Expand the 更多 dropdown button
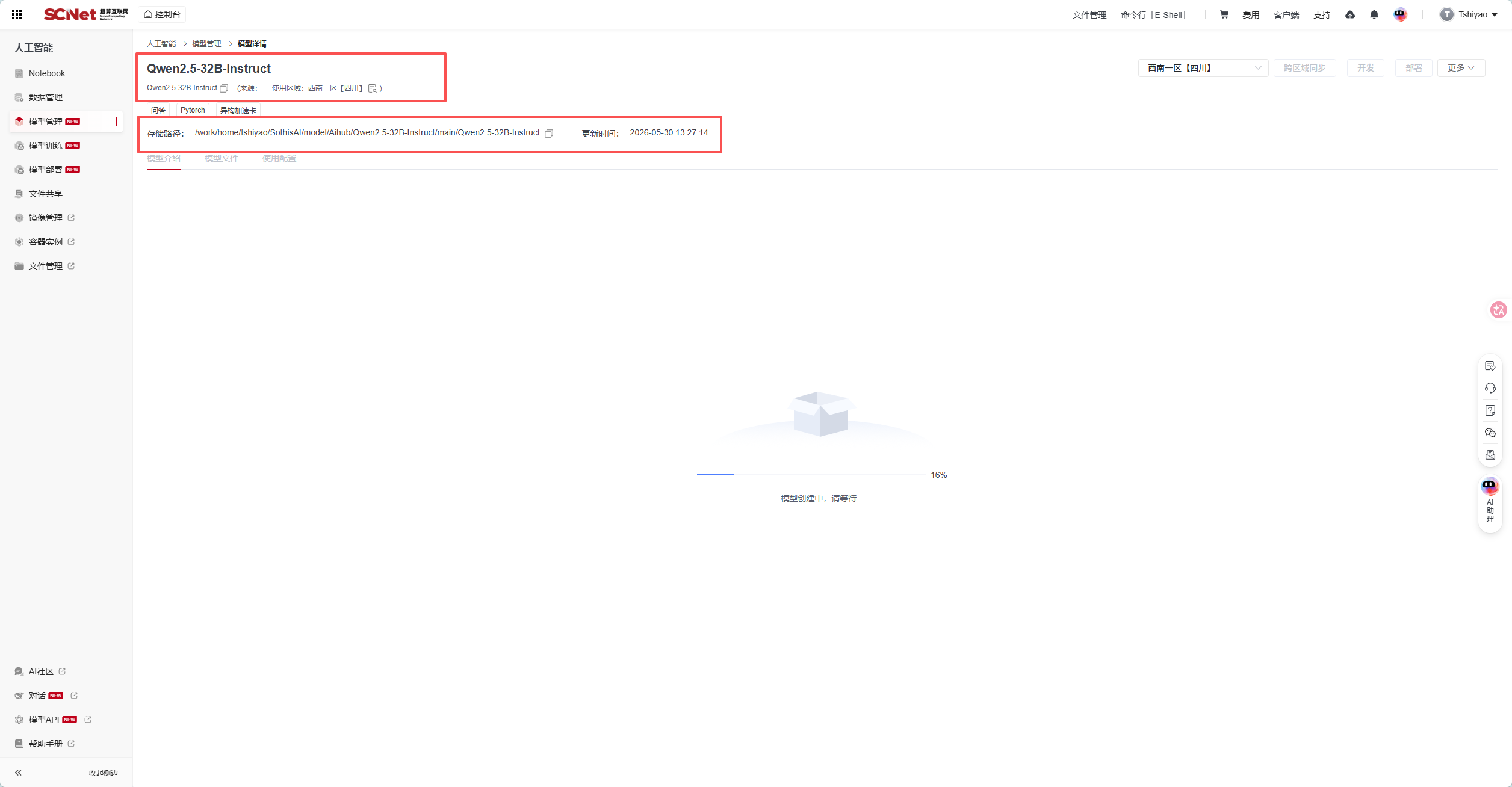This screenshot has width=1512, height=787. 1461,68
